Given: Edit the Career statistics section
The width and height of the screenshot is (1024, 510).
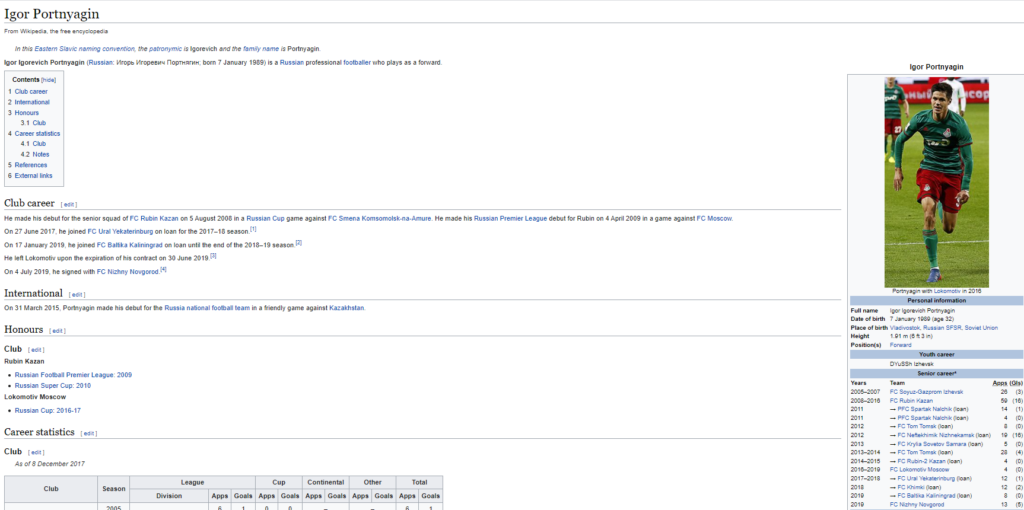Looking at the screenshot, I should pyautogui.click(x=89, y=433).
